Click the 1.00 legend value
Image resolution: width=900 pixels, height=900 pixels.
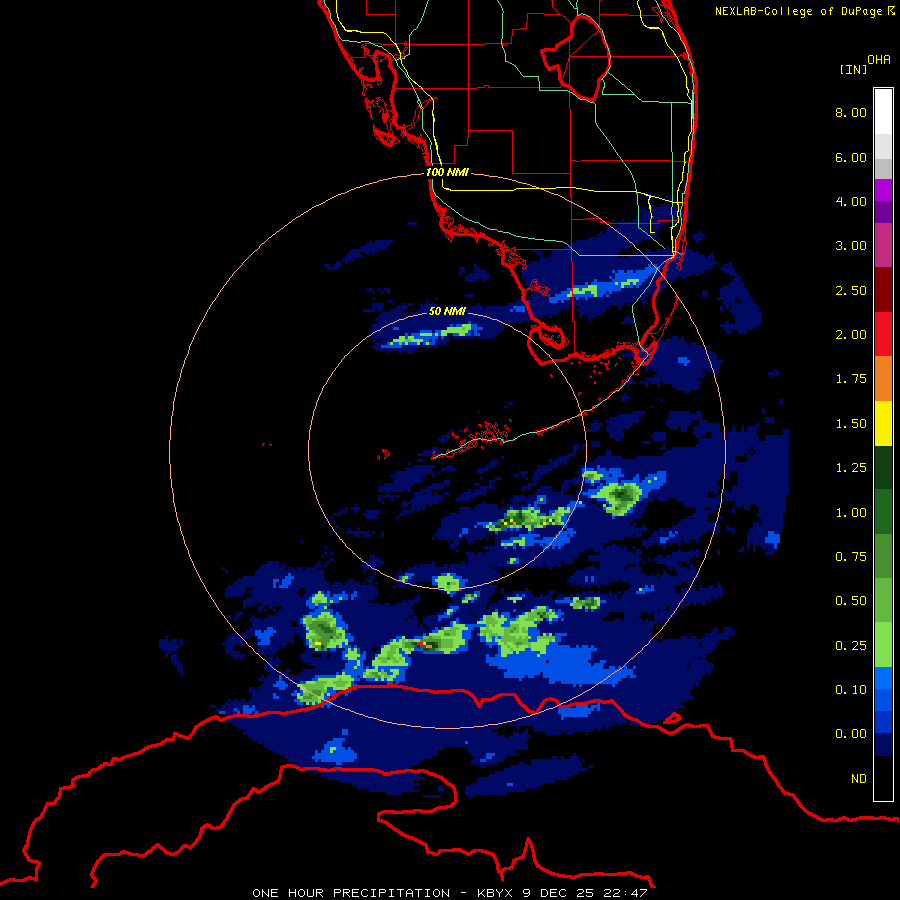point(851,513)
